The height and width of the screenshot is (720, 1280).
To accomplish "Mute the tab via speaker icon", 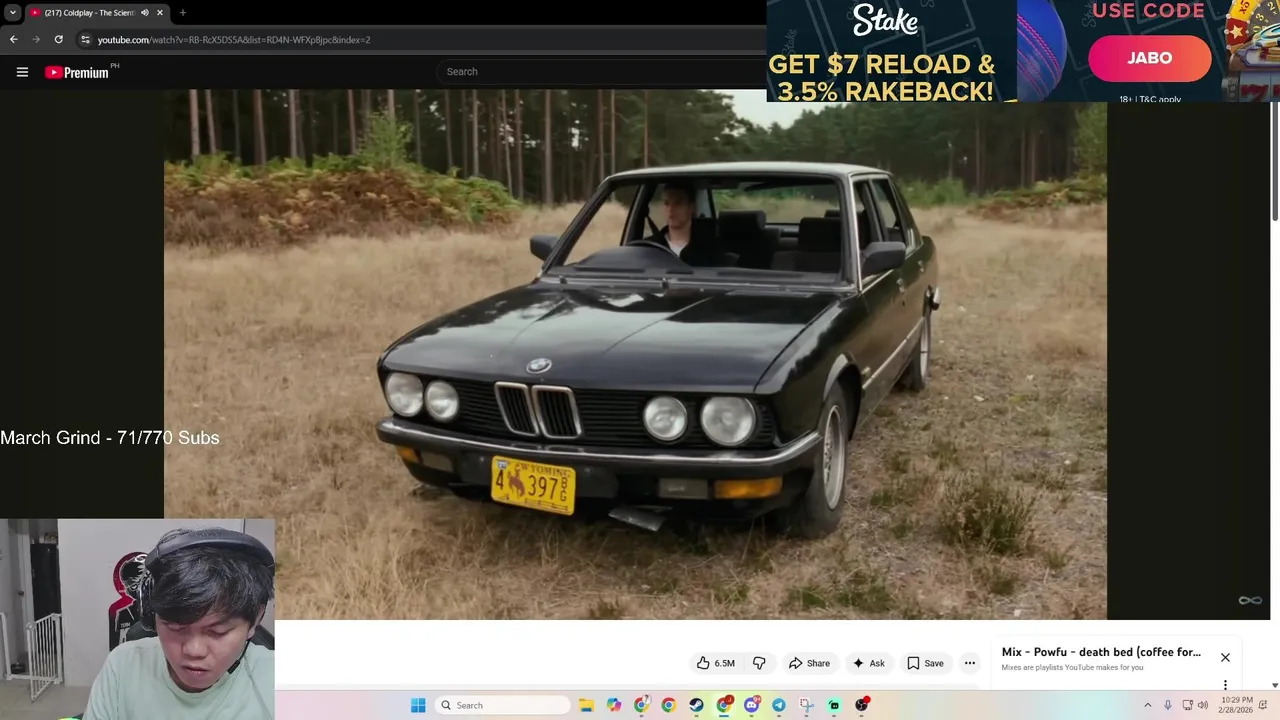I will 145,13.
